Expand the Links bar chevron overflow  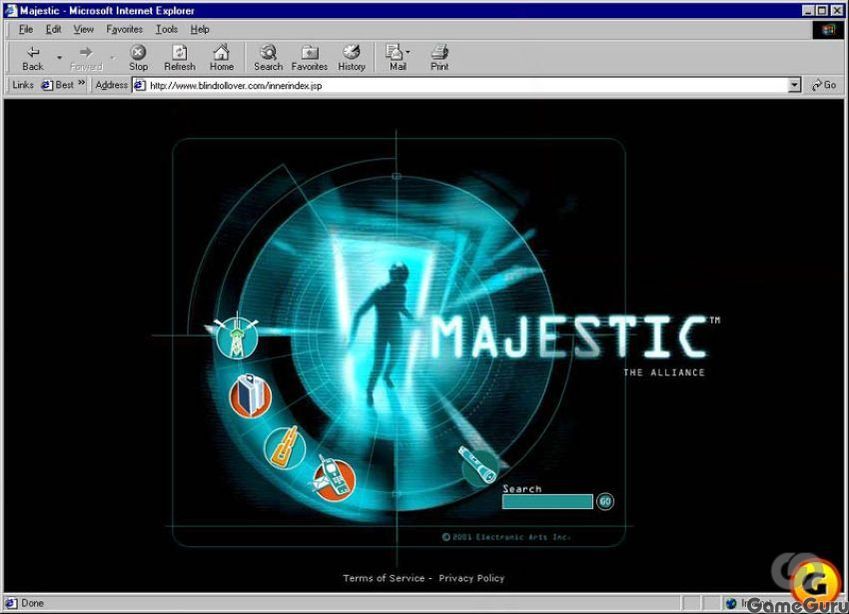[x=82, y=83]
